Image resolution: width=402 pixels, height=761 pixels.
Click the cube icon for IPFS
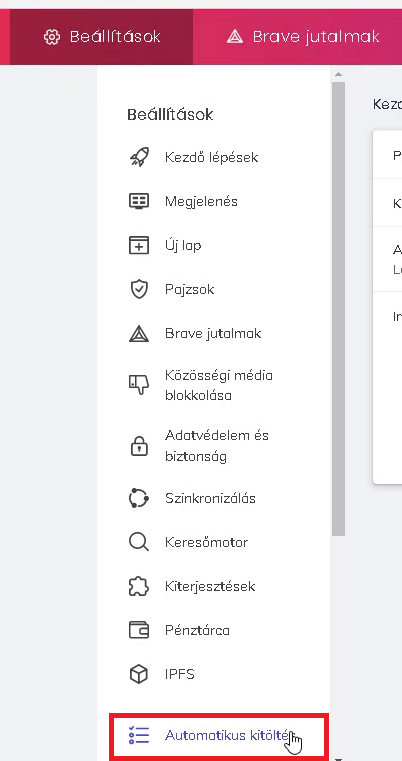click(x=139, y=674)
